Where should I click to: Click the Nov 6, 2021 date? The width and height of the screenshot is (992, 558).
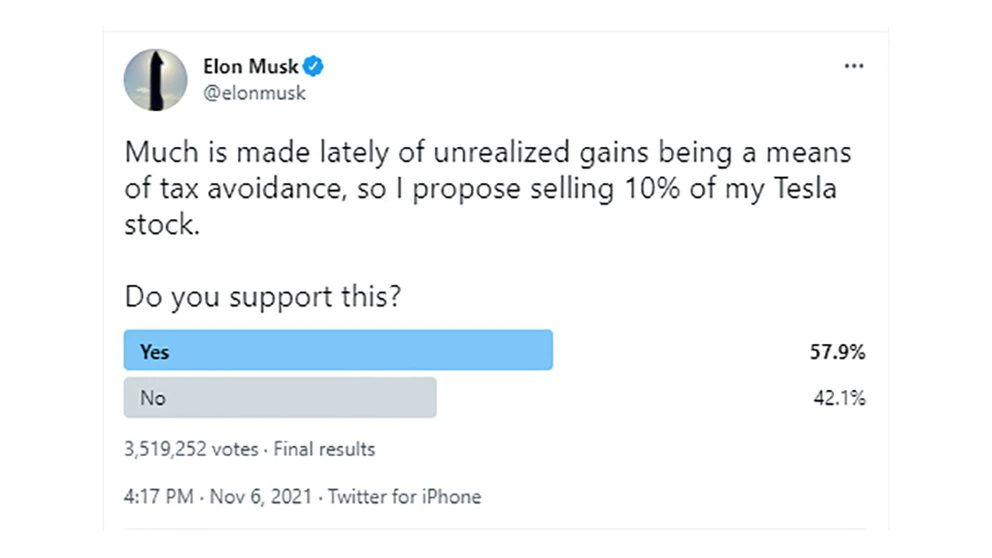click(x=262, y=497)
